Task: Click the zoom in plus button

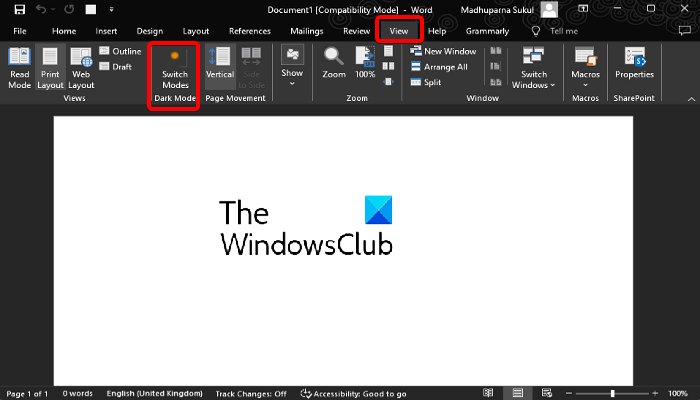Action: [655, 393]
